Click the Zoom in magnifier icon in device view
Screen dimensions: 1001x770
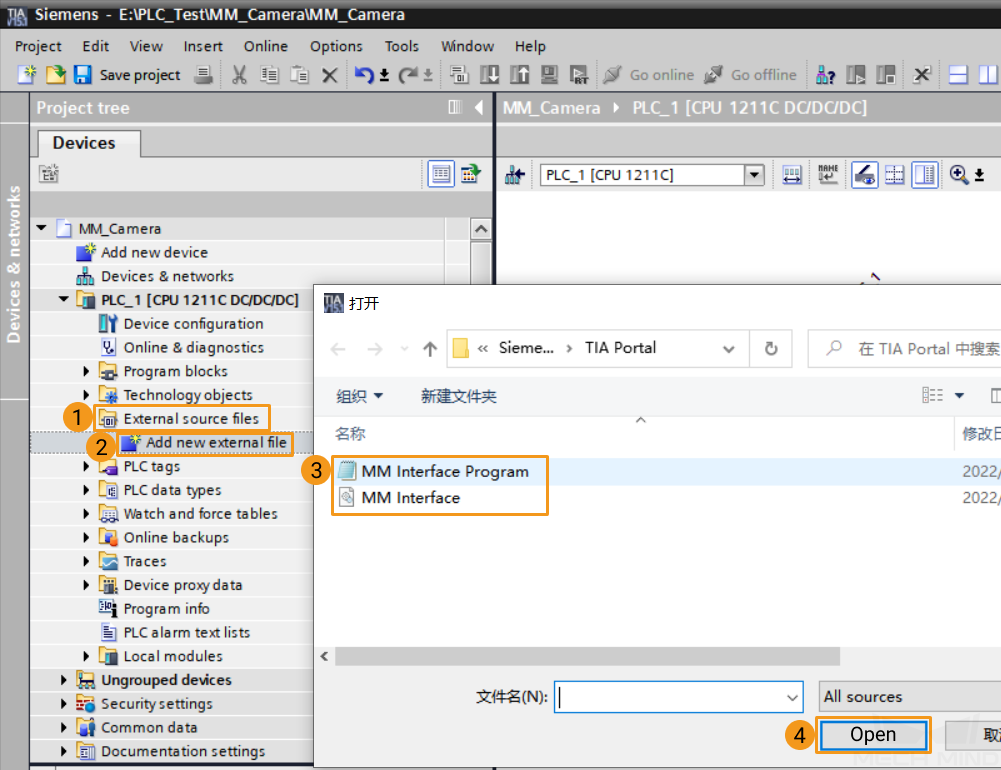click(958, 174)
